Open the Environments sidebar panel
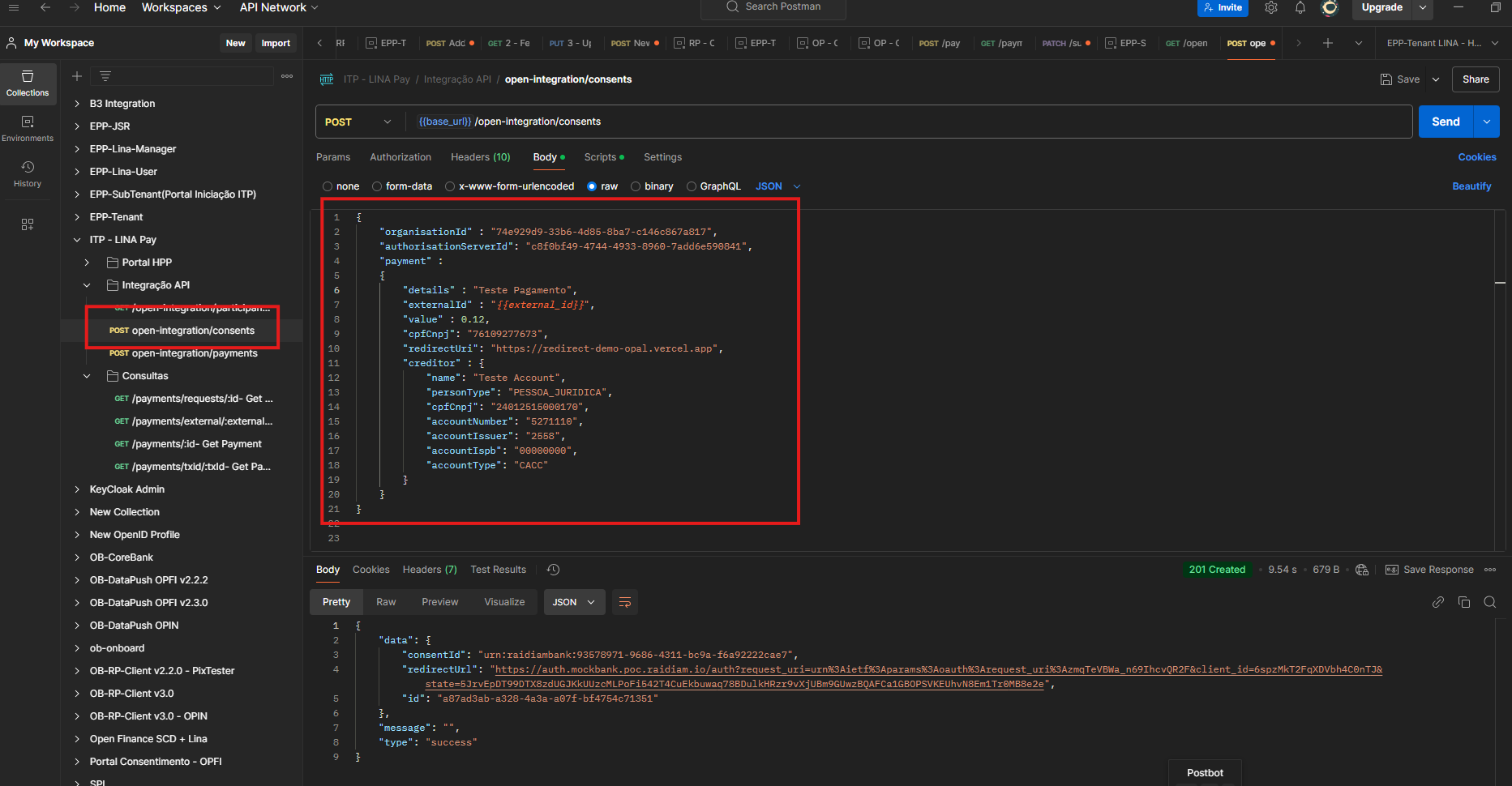 tap(28, 128)
